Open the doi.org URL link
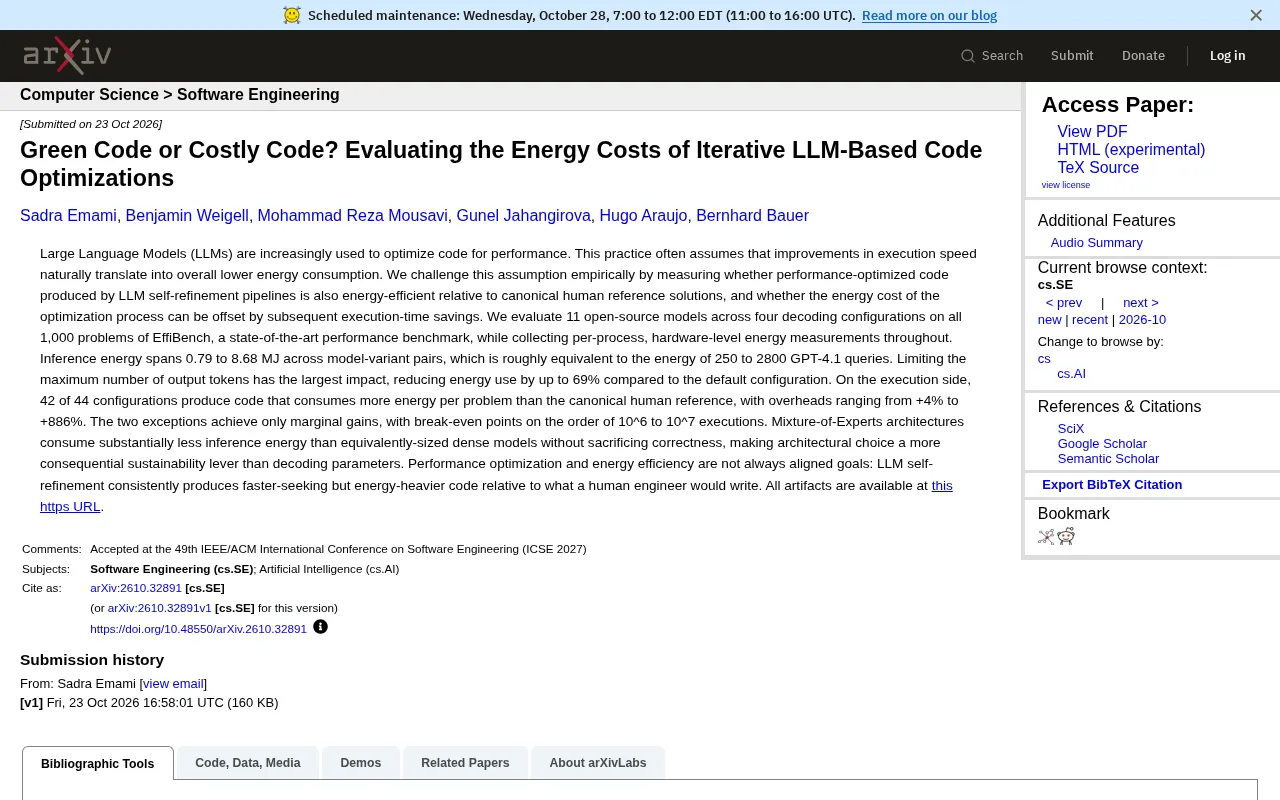The width and height of the screenshot is (1280, 800). point(198,629)
